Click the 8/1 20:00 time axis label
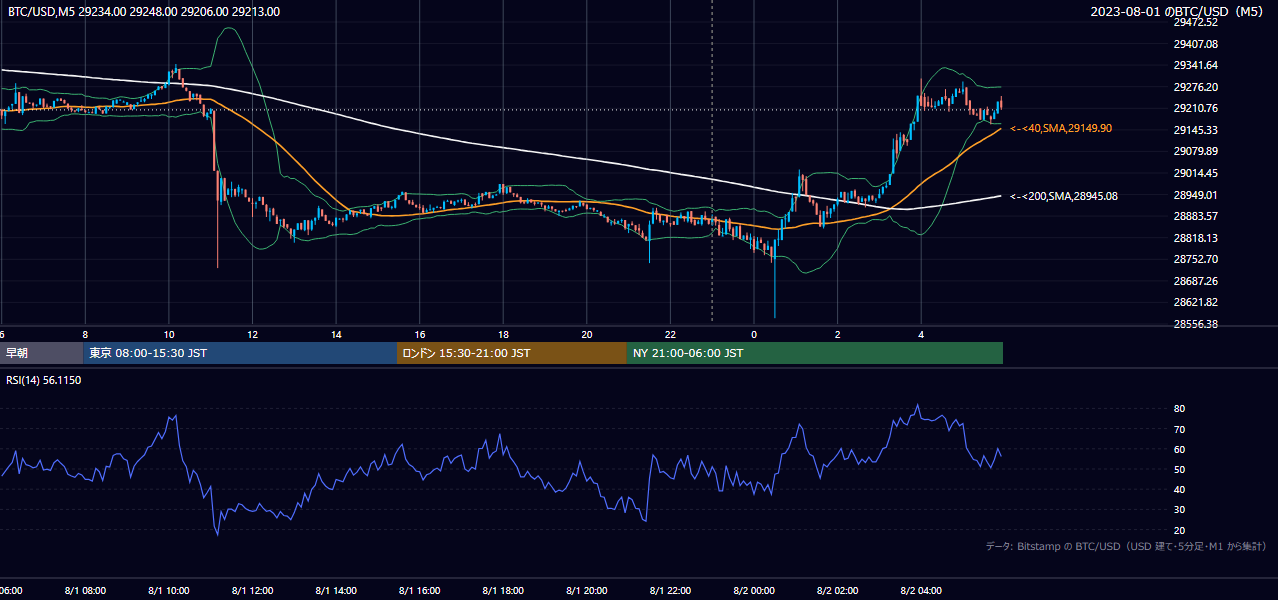The image size is (1278, 600). pos(587,591)
